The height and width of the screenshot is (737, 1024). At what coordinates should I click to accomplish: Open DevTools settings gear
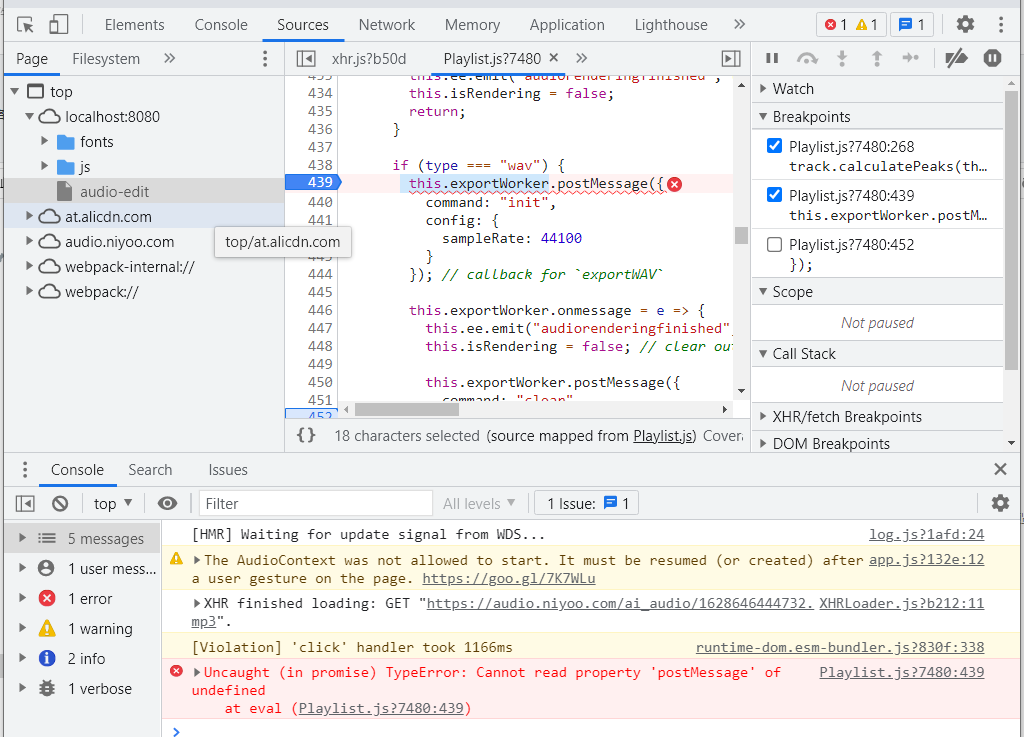tap(966, 24)
